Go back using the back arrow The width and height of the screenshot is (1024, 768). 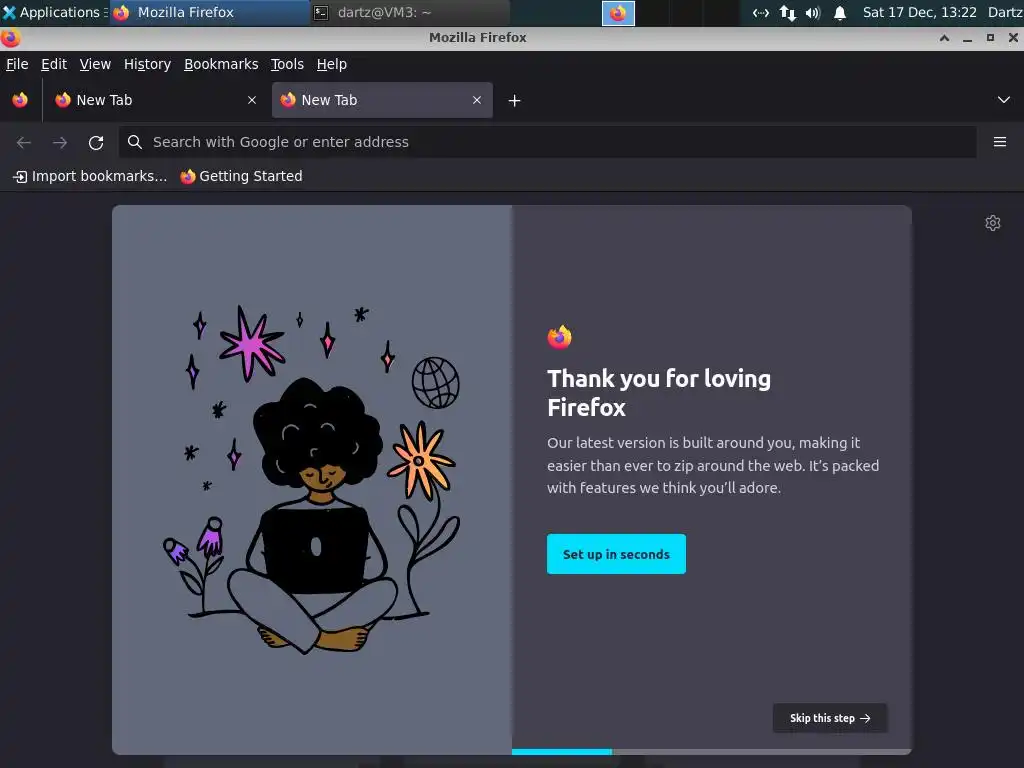[x=24, y=142]
